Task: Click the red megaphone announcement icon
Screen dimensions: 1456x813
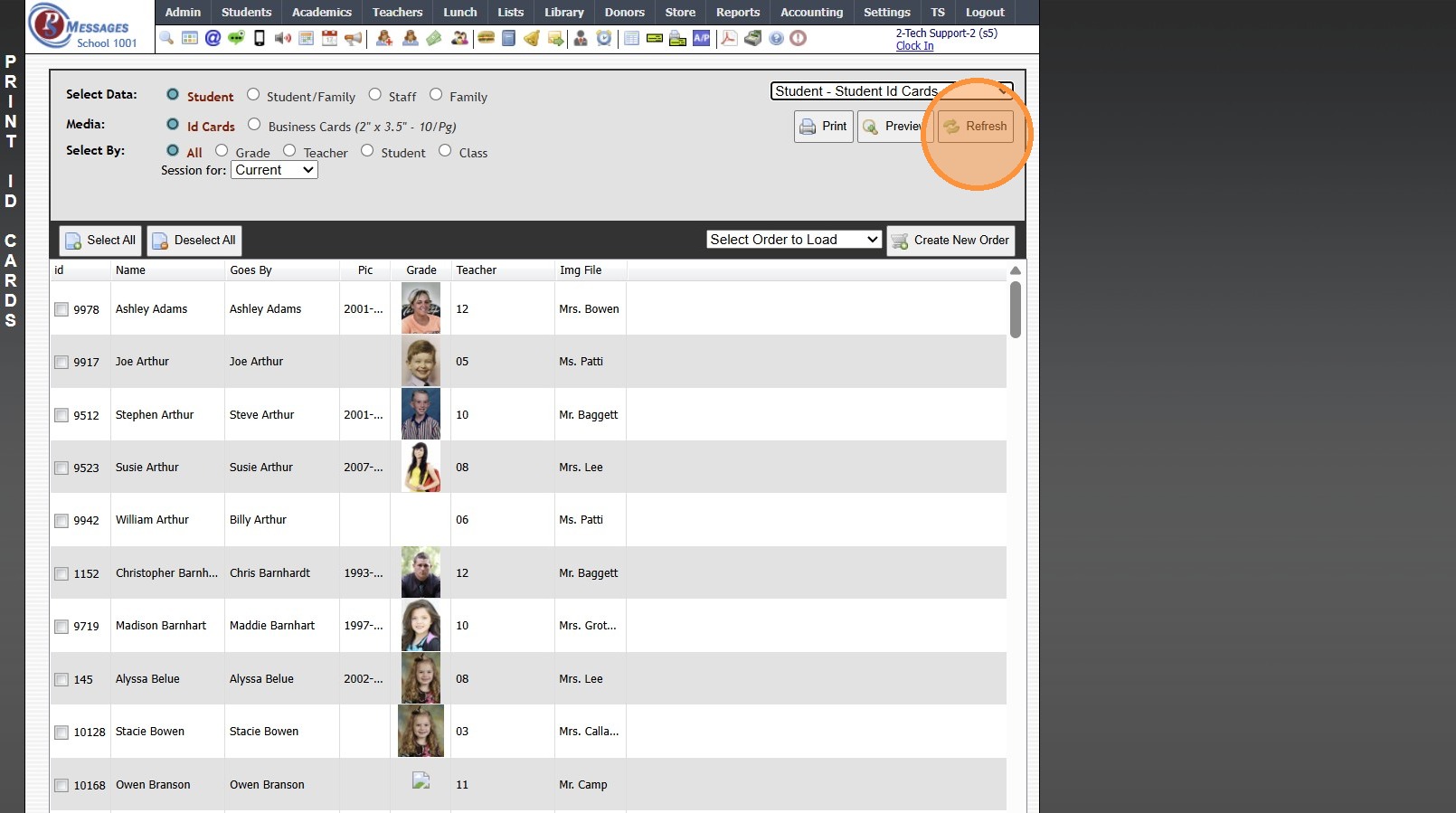Action: 353,38
